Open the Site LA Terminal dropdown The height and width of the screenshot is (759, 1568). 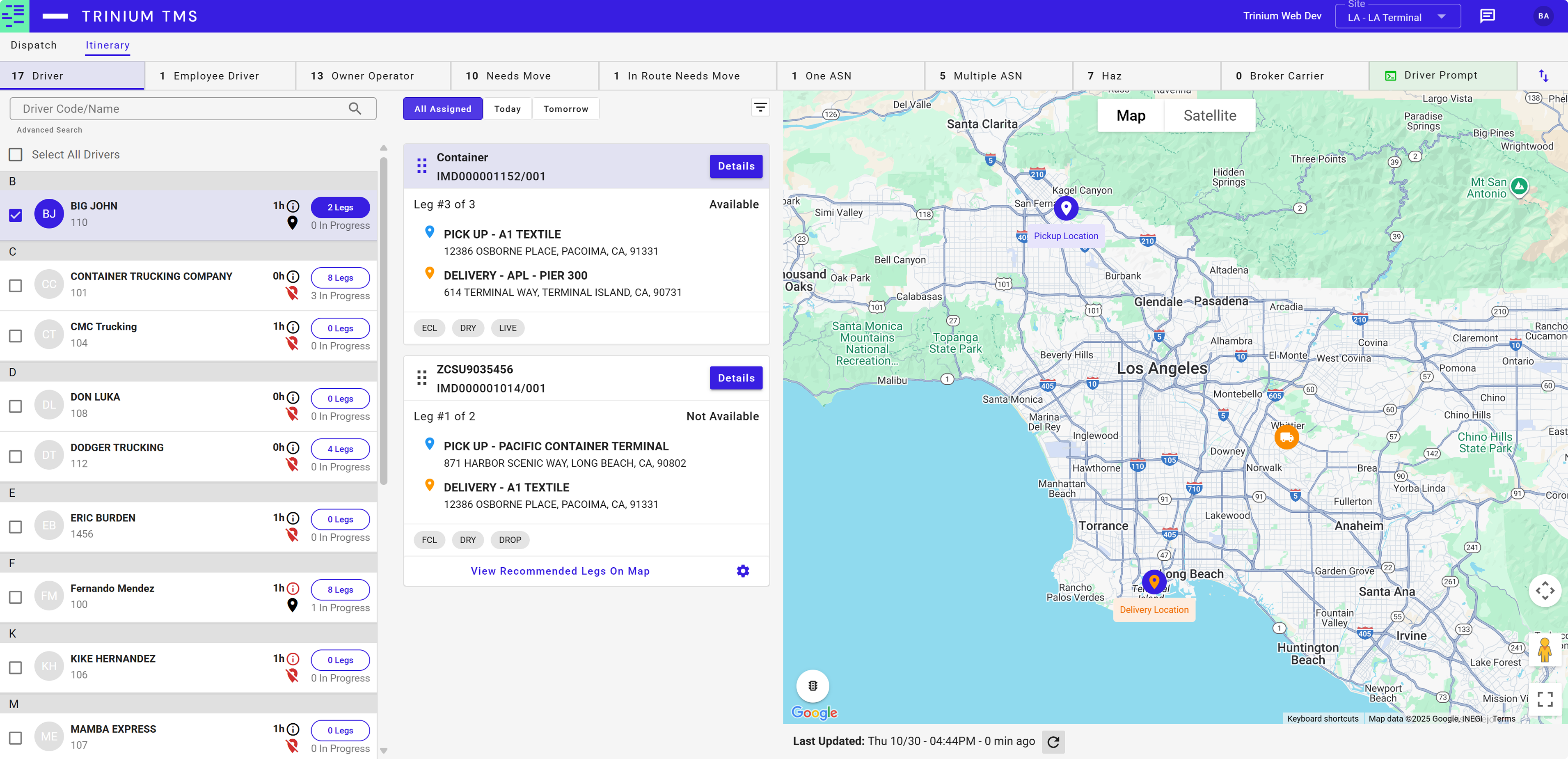(1397, 17)
